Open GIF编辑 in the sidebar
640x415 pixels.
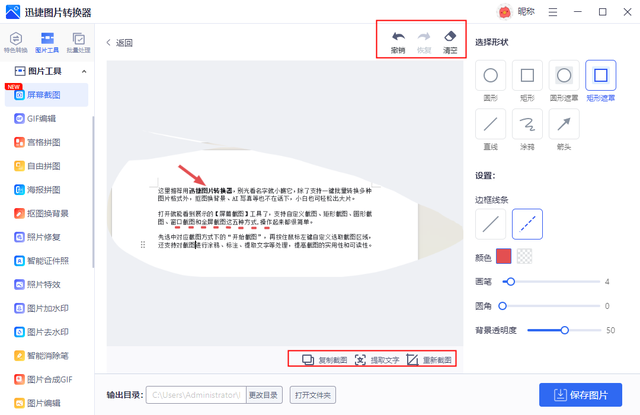pos(47,119)
